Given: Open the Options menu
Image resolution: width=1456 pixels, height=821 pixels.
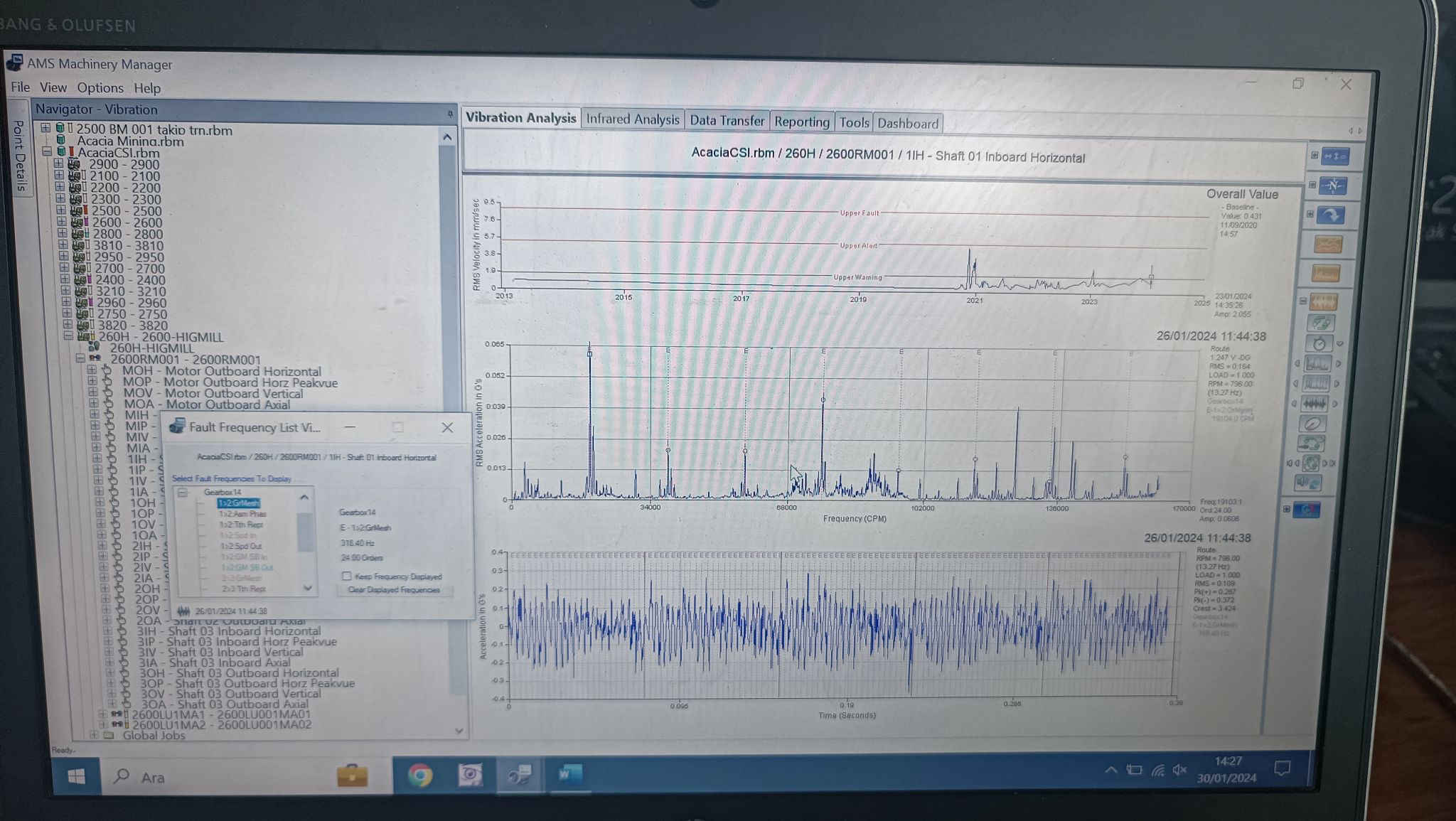Looking at the screenshot, I should pos(100,87).
